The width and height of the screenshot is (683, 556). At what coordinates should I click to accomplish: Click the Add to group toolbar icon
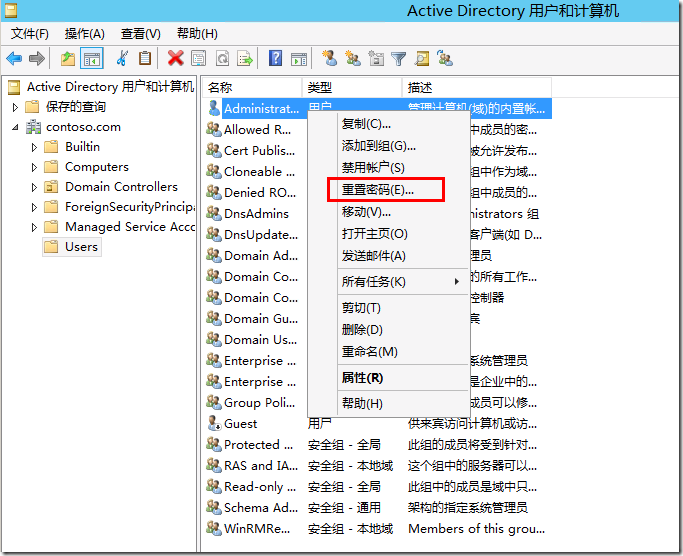[x=445, y=58]
